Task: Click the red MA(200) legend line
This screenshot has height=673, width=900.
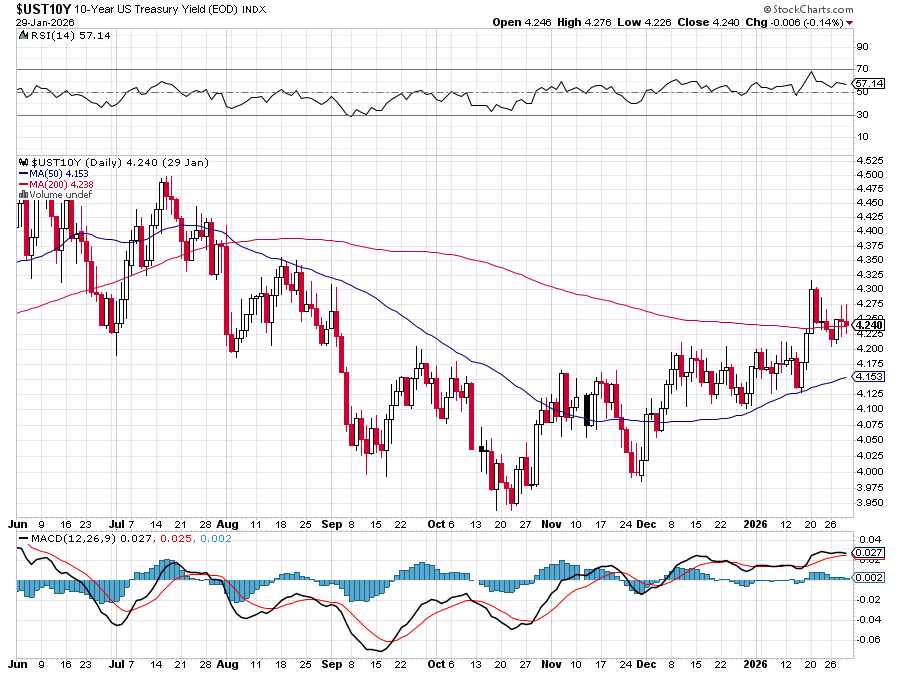Action: click(24, 184)
